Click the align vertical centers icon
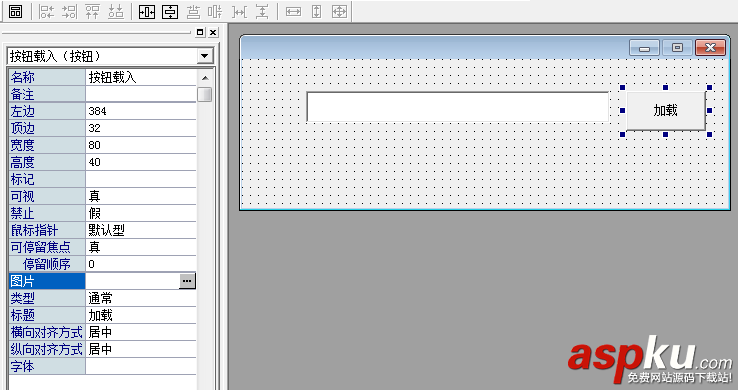Viewport: 738px width, 390px height. click(216, 11)
